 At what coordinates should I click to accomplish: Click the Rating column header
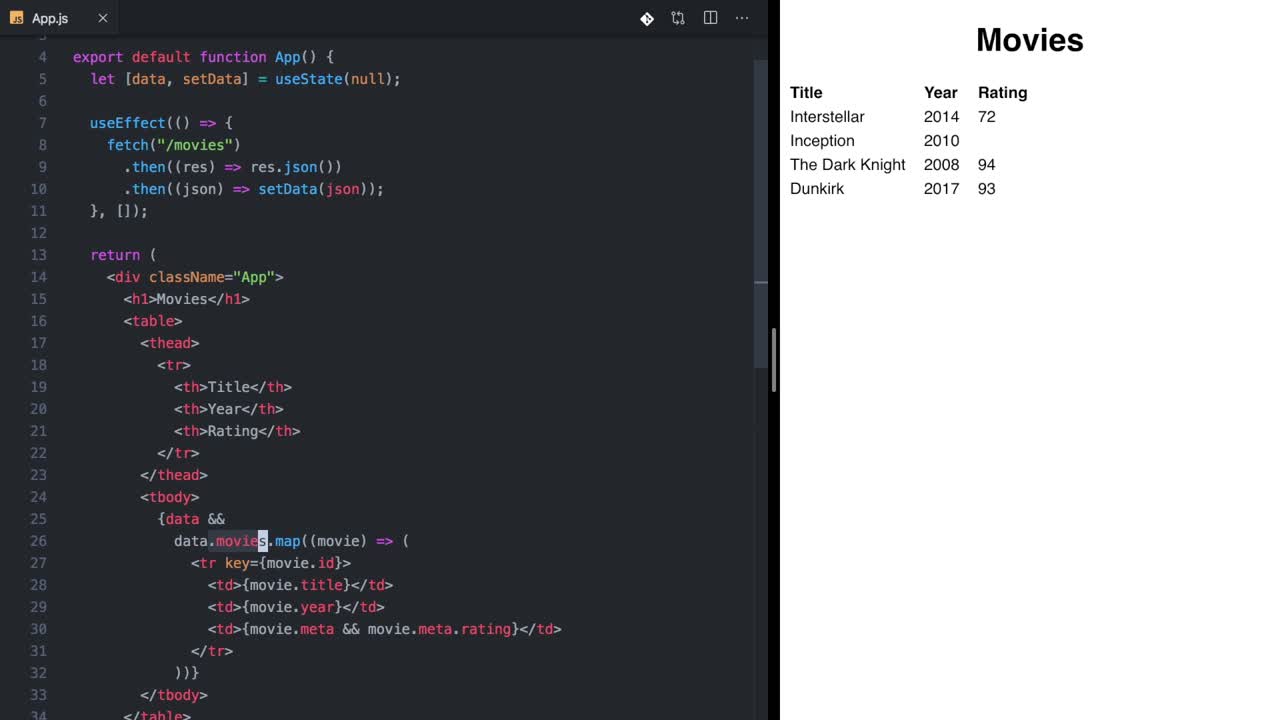pos(1002,93)
